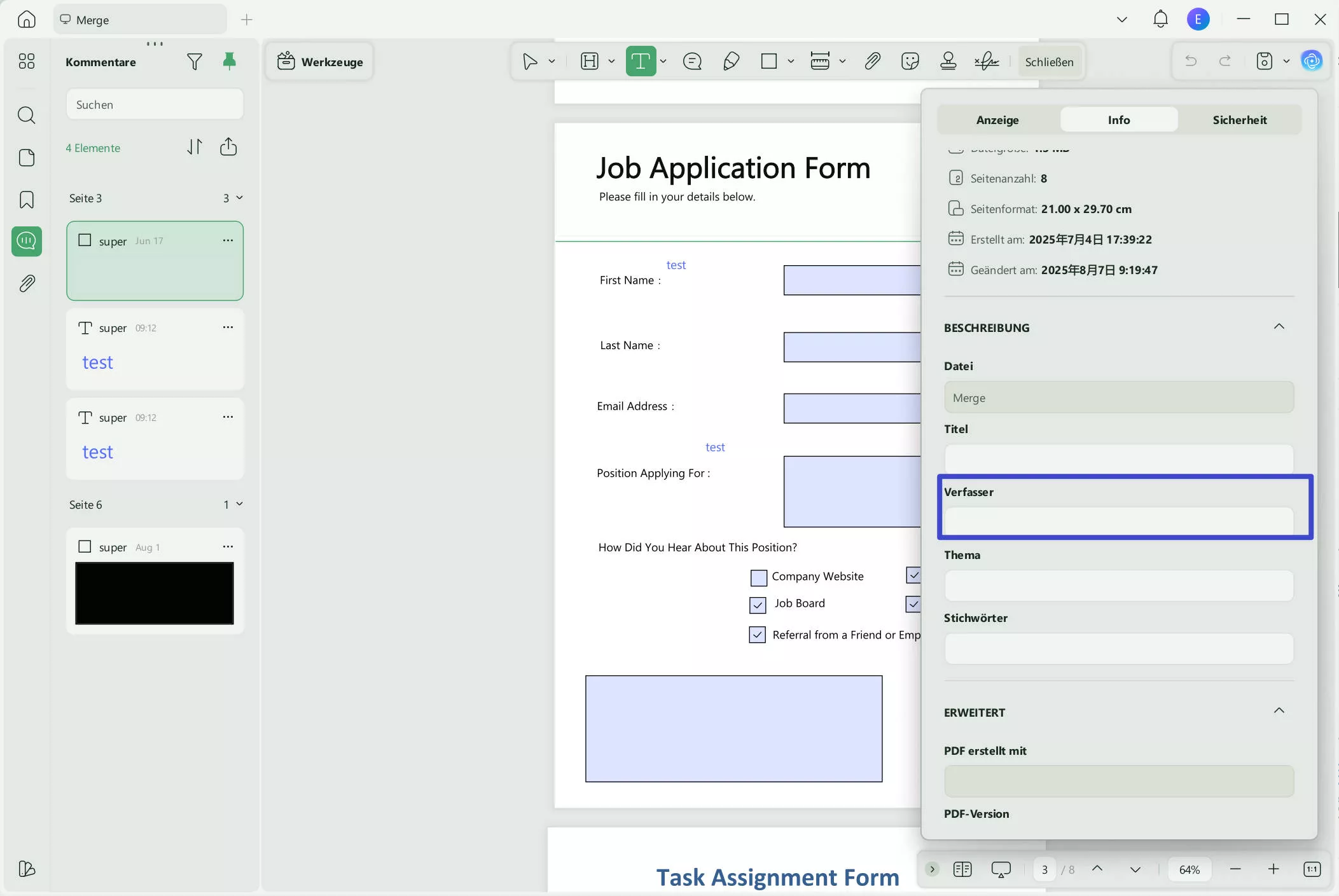
Task: Open the pages panel icon
Action: click(x=26, y=158)
